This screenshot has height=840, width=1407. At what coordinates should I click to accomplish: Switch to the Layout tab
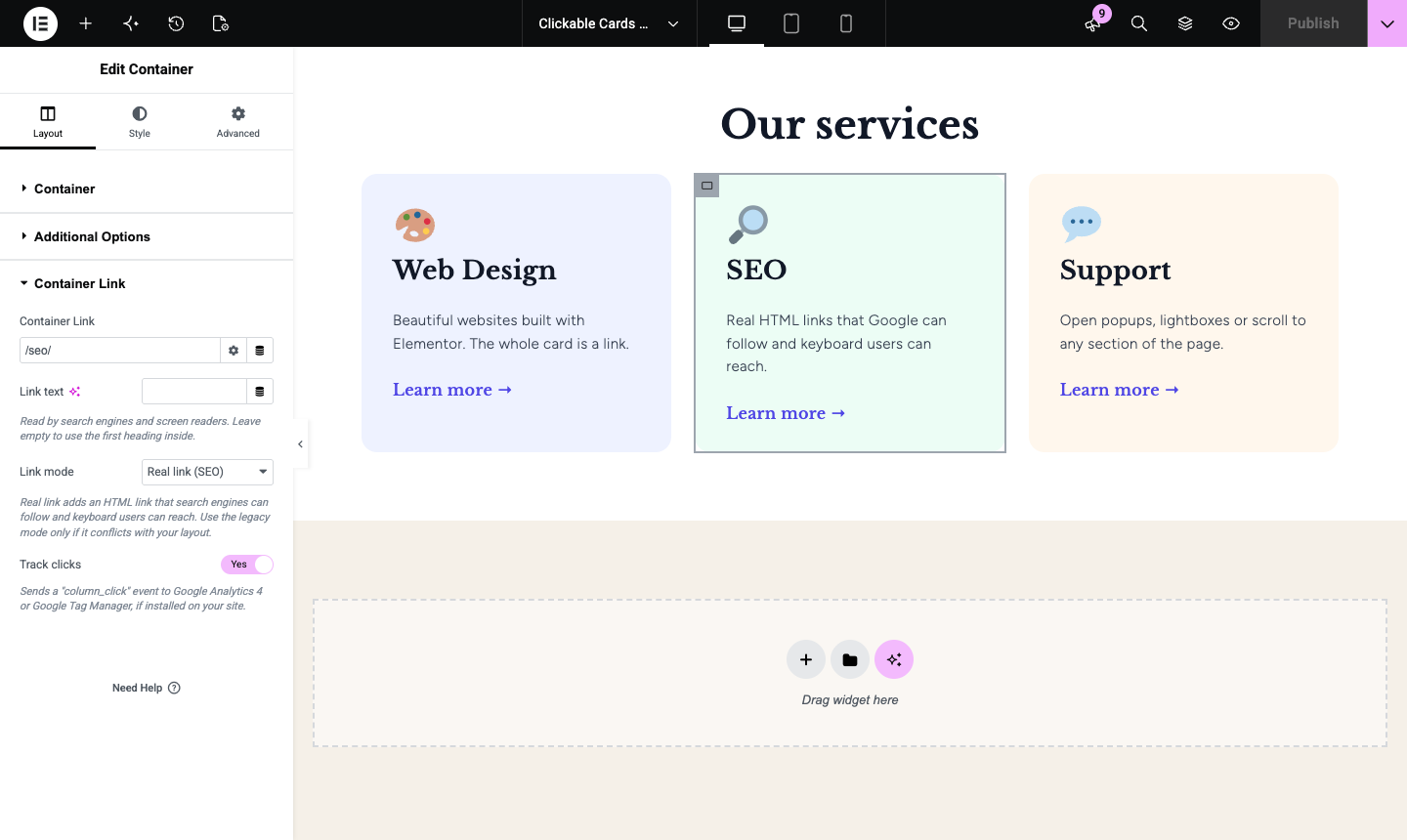point(48,122)
